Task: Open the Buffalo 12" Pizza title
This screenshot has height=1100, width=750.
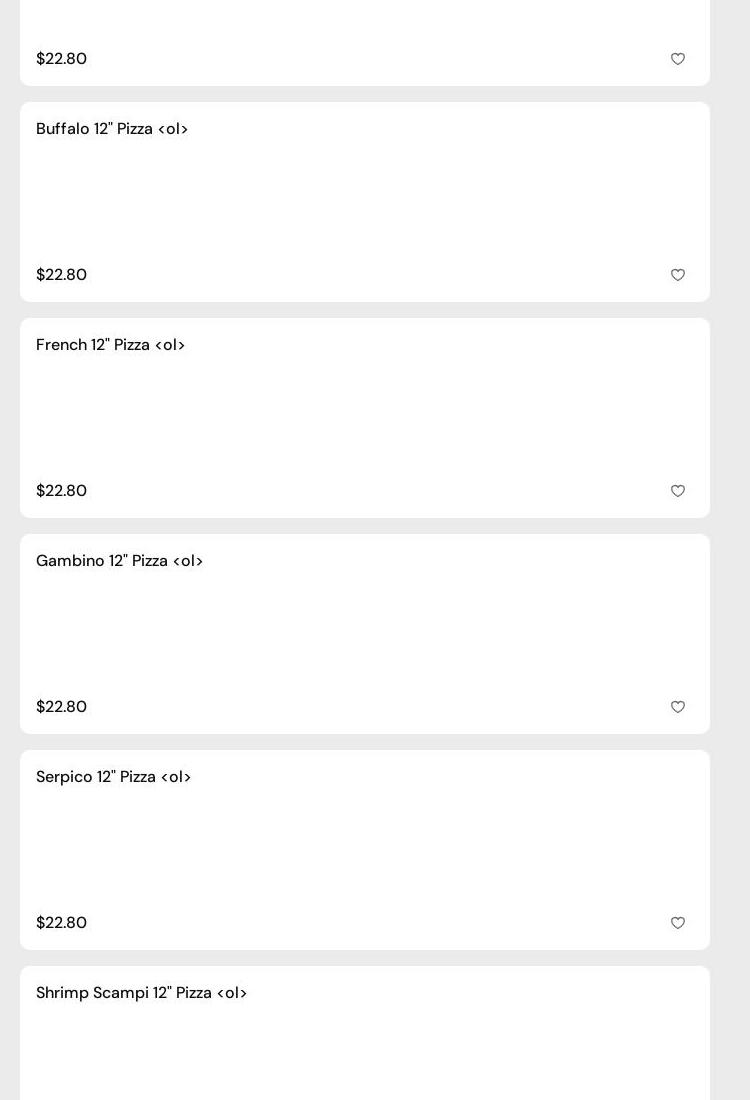Action: pyautogui.click(x=112, y=129)
